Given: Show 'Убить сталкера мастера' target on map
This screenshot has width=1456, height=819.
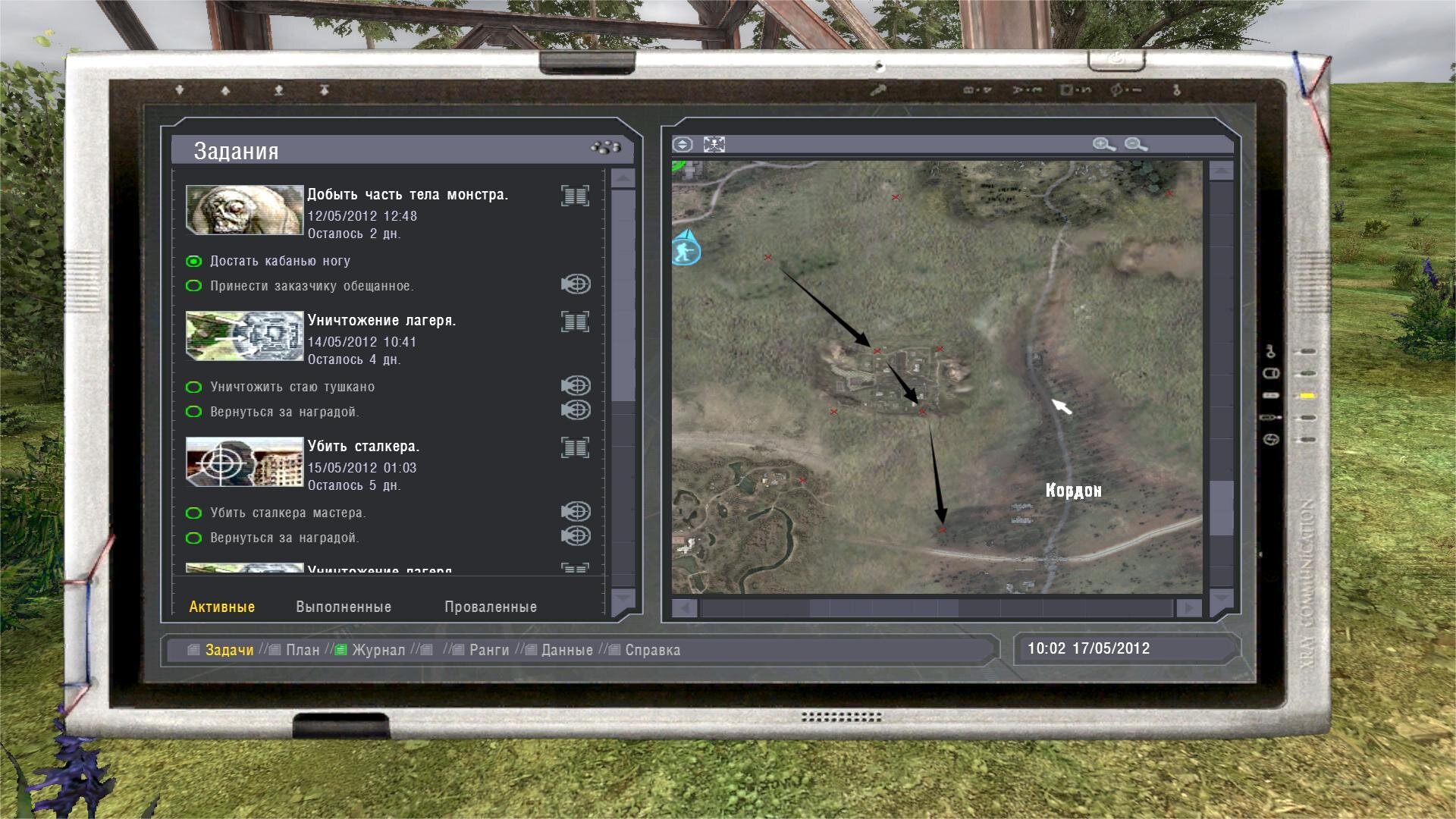Looking at the screenshot, I should pyautogui.click(x=576, y=512).
